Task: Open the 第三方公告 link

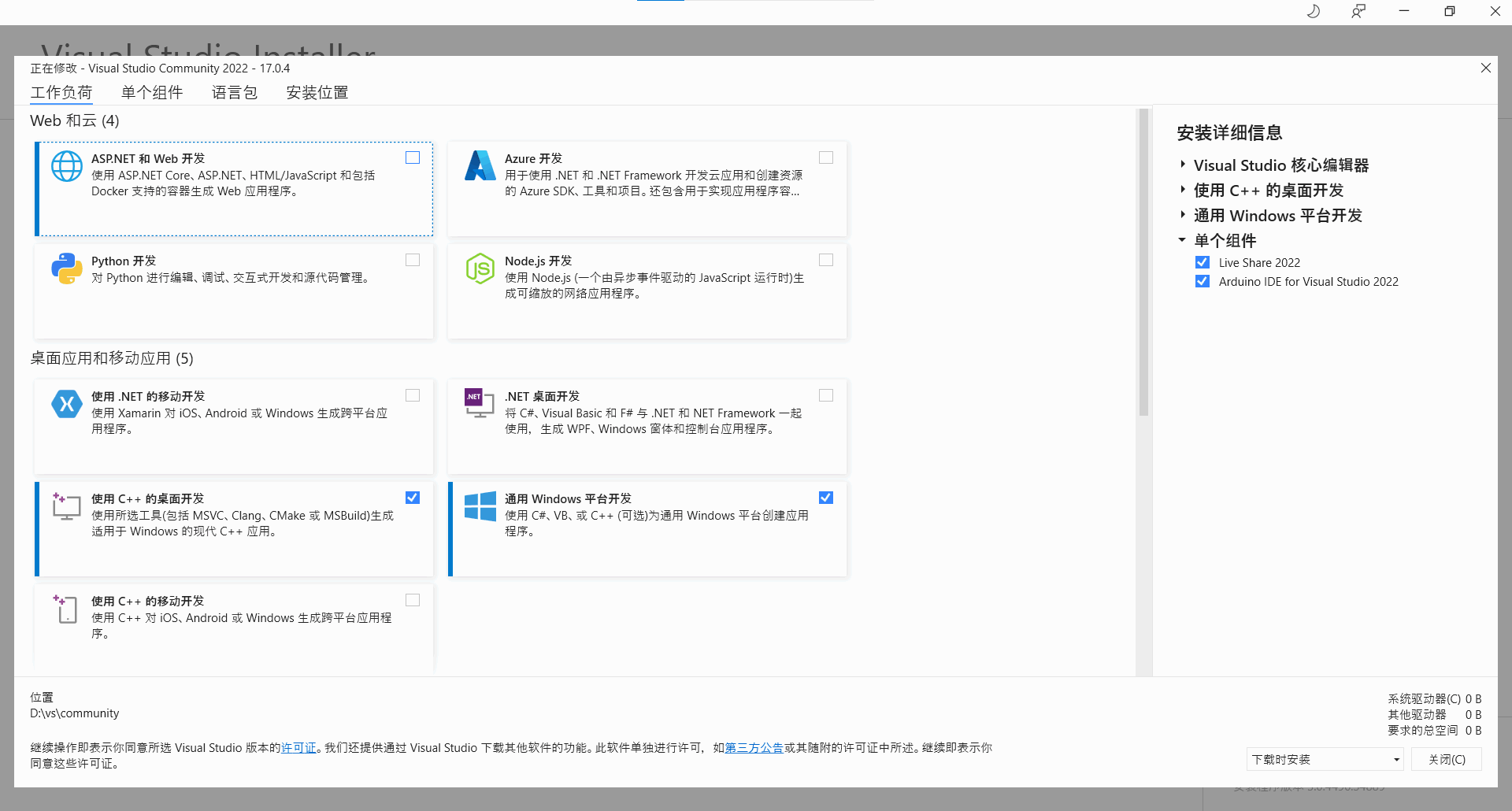Action: click(x=754, y=747)
